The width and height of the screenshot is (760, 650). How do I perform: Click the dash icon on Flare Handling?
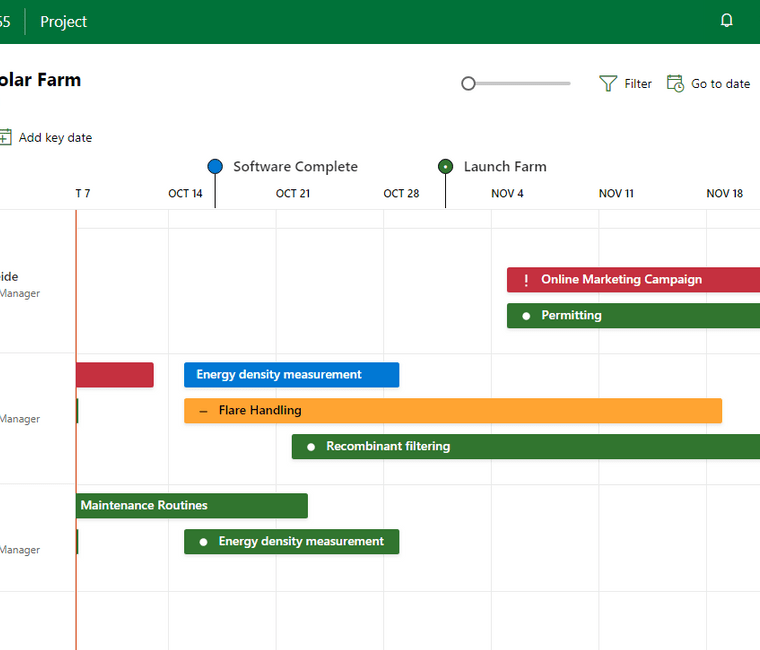203,411
